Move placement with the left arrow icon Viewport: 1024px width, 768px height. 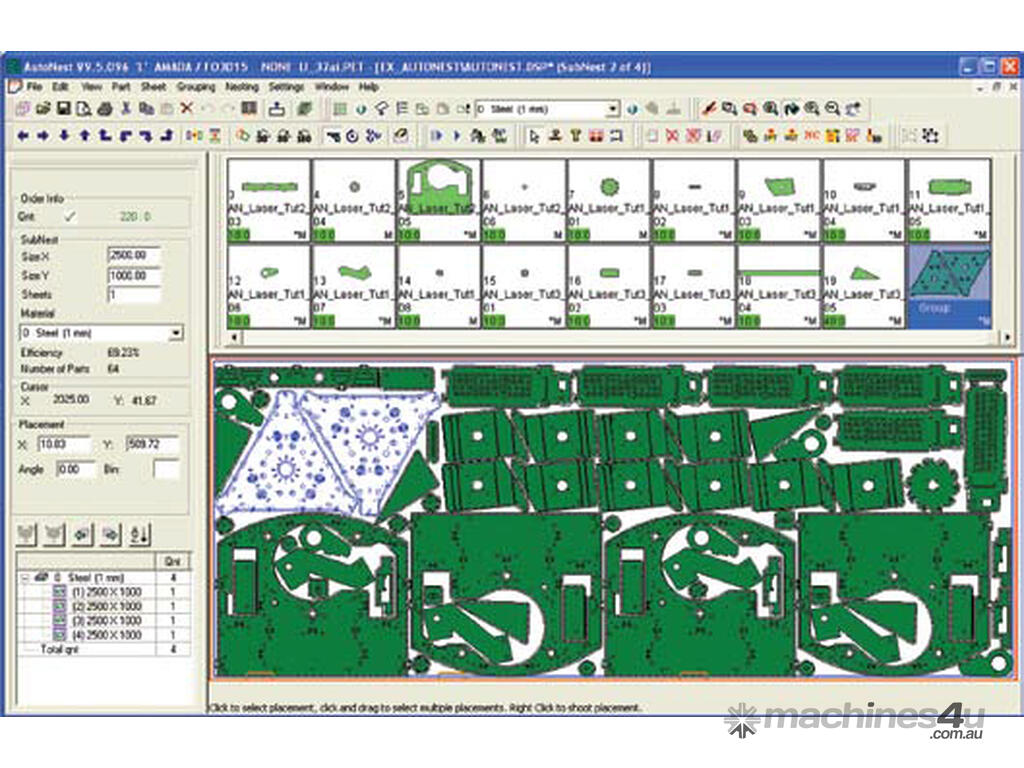pyautogui.click(x=21, y=135)
